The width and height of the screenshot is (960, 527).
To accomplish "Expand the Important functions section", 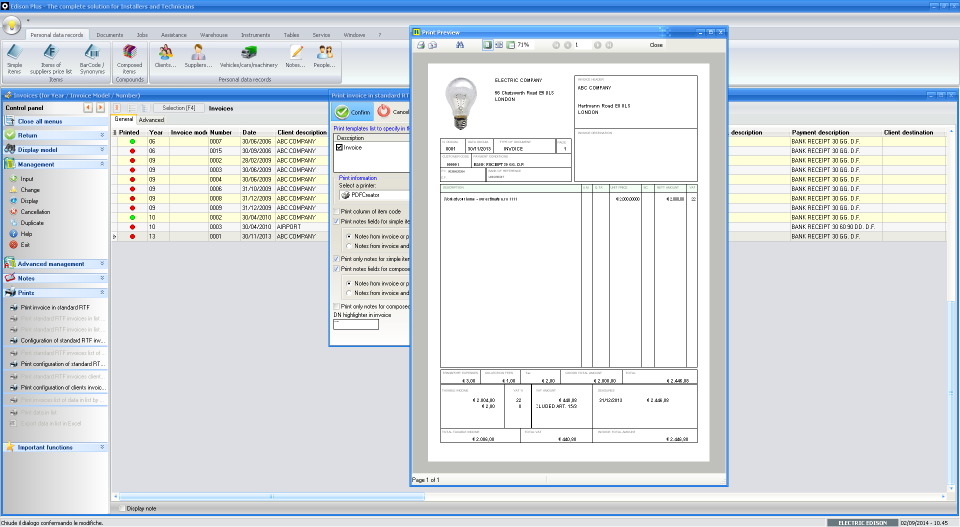I will (55, 447).
